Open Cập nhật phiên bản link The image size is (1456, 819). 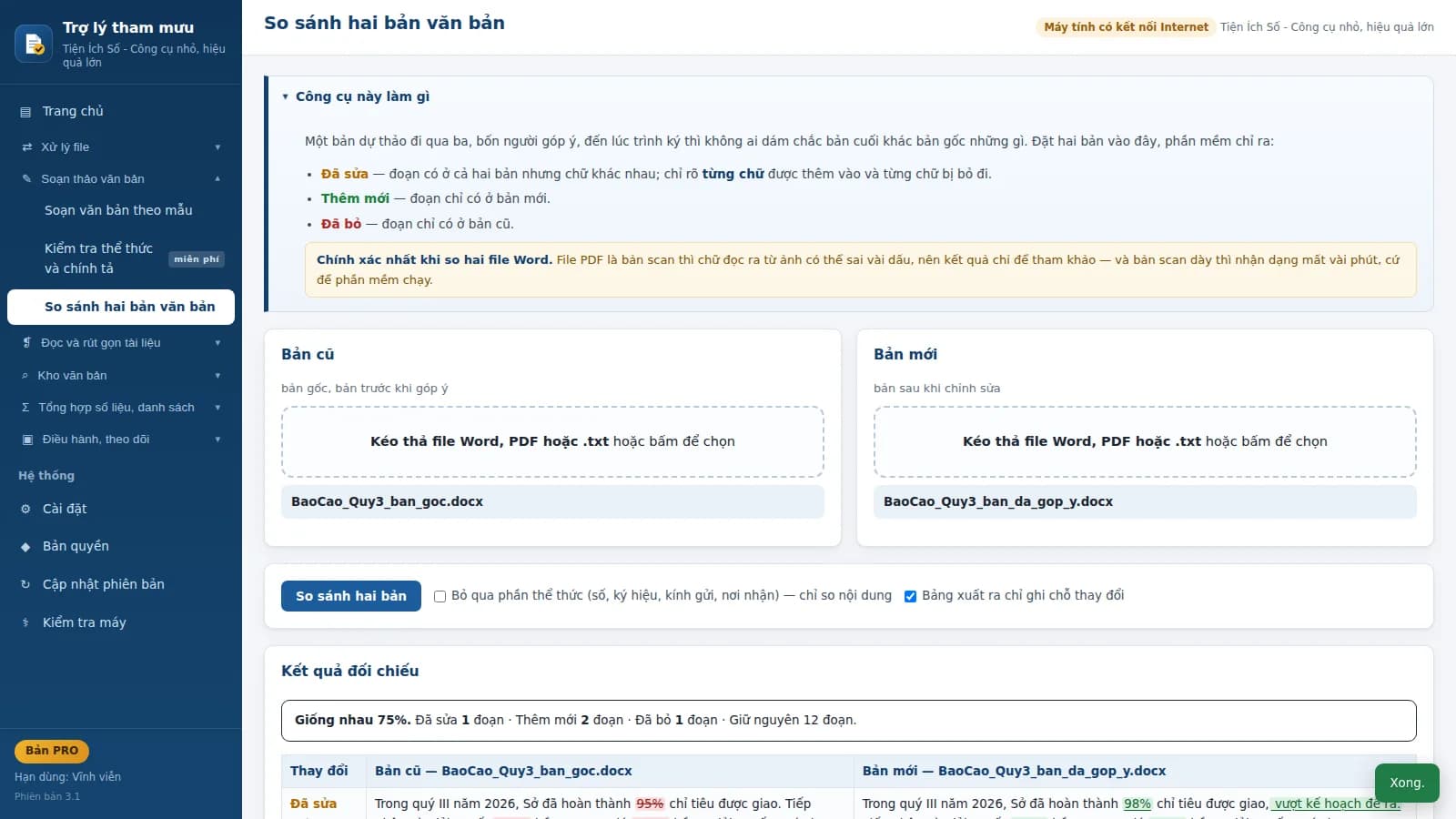click(x=120, y=585)
